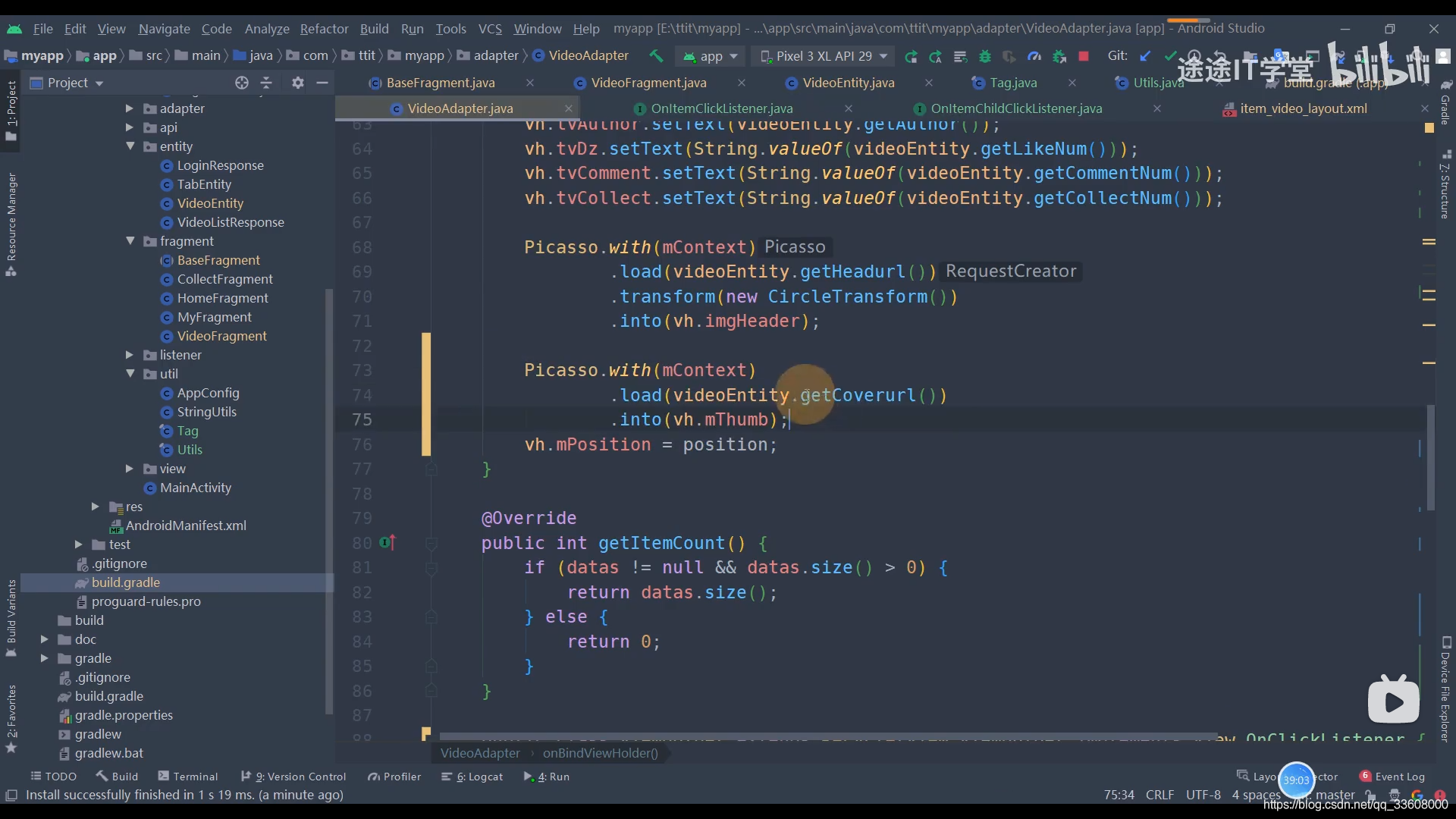Open the TODO tool window

tap(53, 777)
